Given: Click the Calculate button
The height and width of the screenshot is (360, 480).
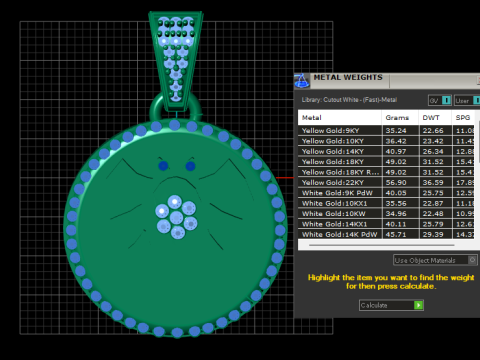Looking at the screenshot, I should [x=391, y=305].
